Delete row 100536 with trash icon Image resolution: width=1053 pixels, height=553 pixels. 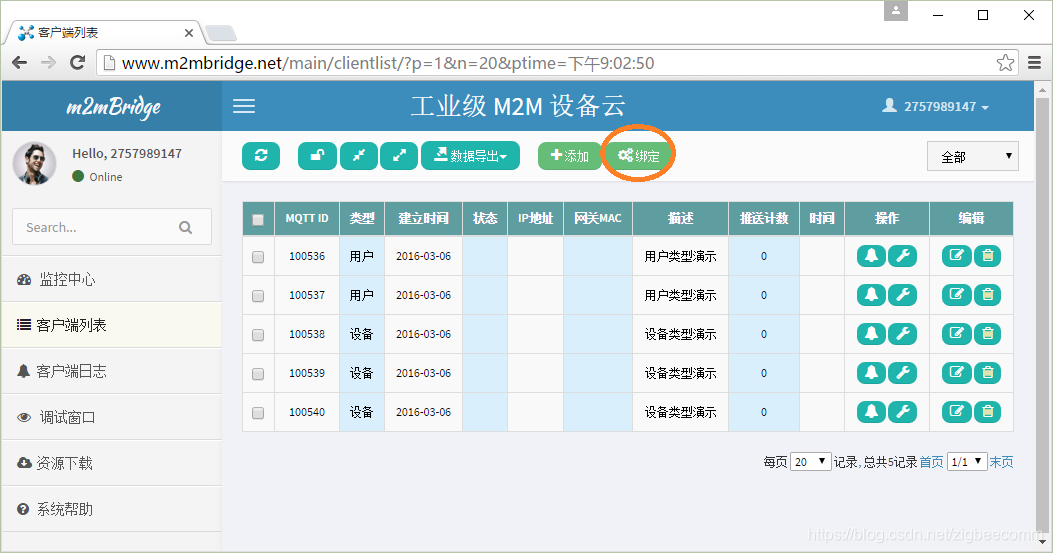coord(987,256)
